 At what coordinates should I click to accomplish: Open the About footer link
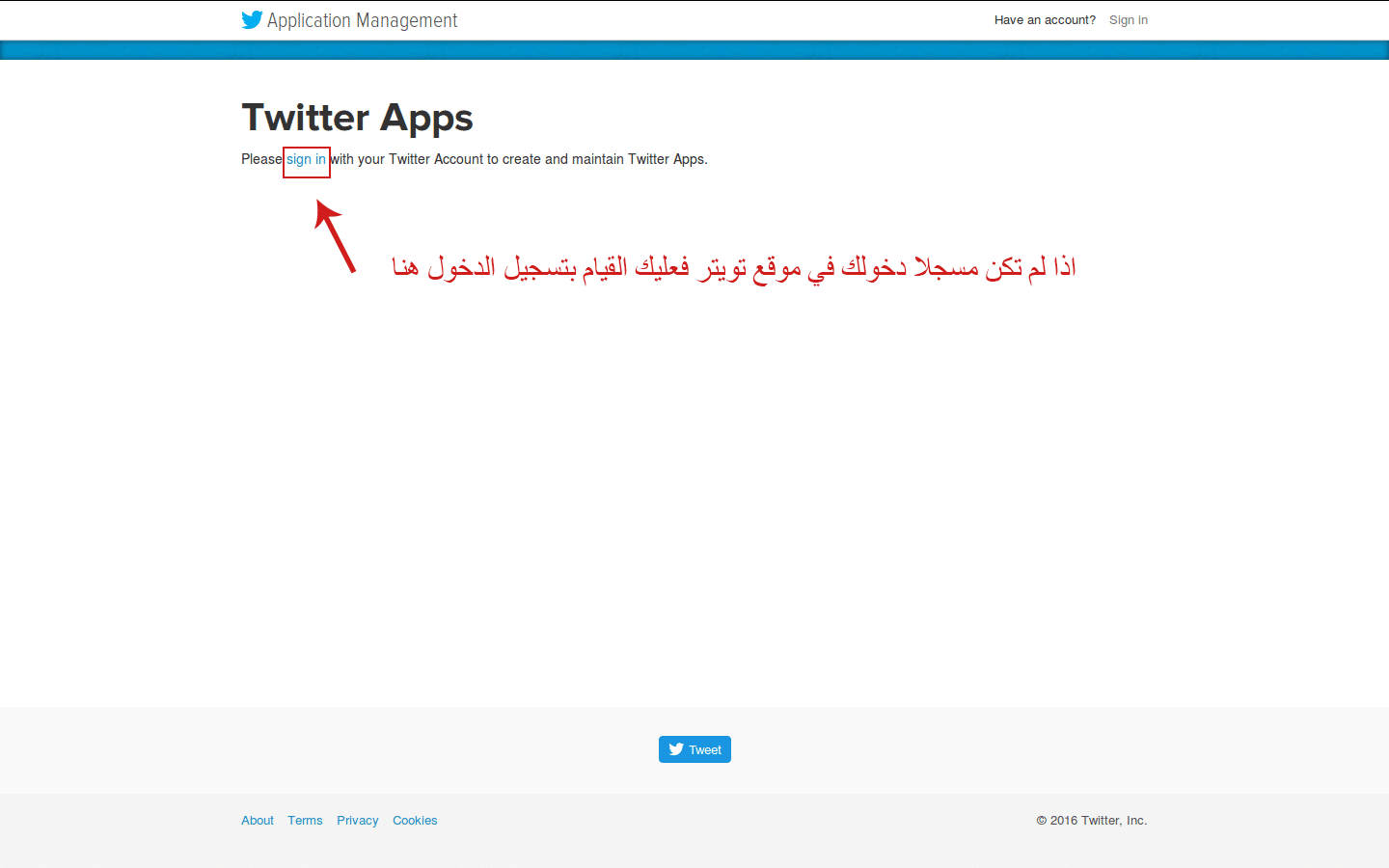(x=258, y=821)
